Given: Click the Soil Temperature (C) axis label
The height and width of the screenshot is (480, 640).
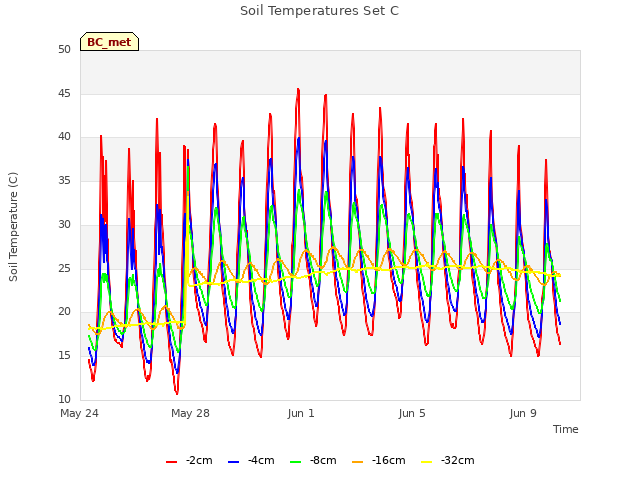Looking at the screenshot, I should point(13,227).
